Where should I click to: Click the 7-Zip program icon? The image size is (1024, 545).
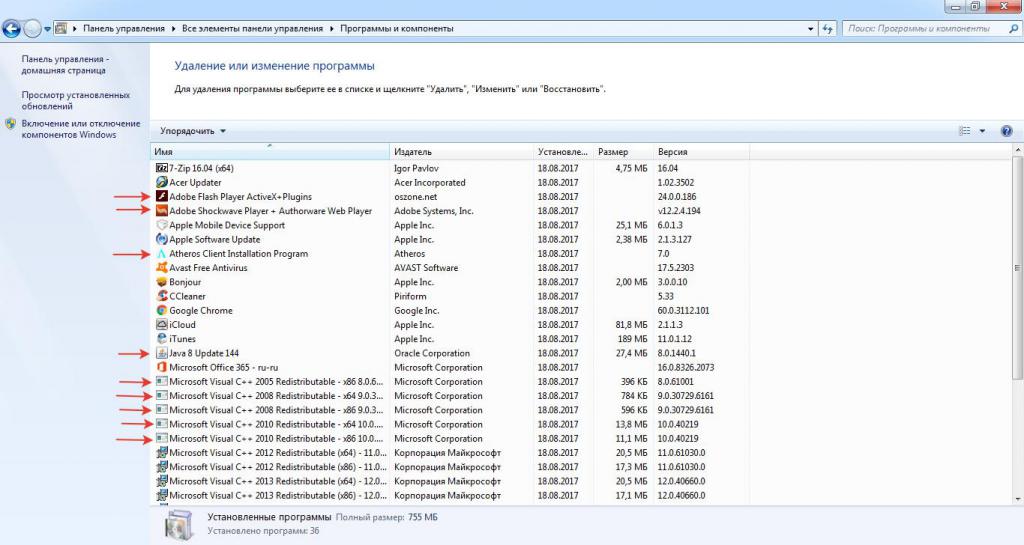pos(162,168)
